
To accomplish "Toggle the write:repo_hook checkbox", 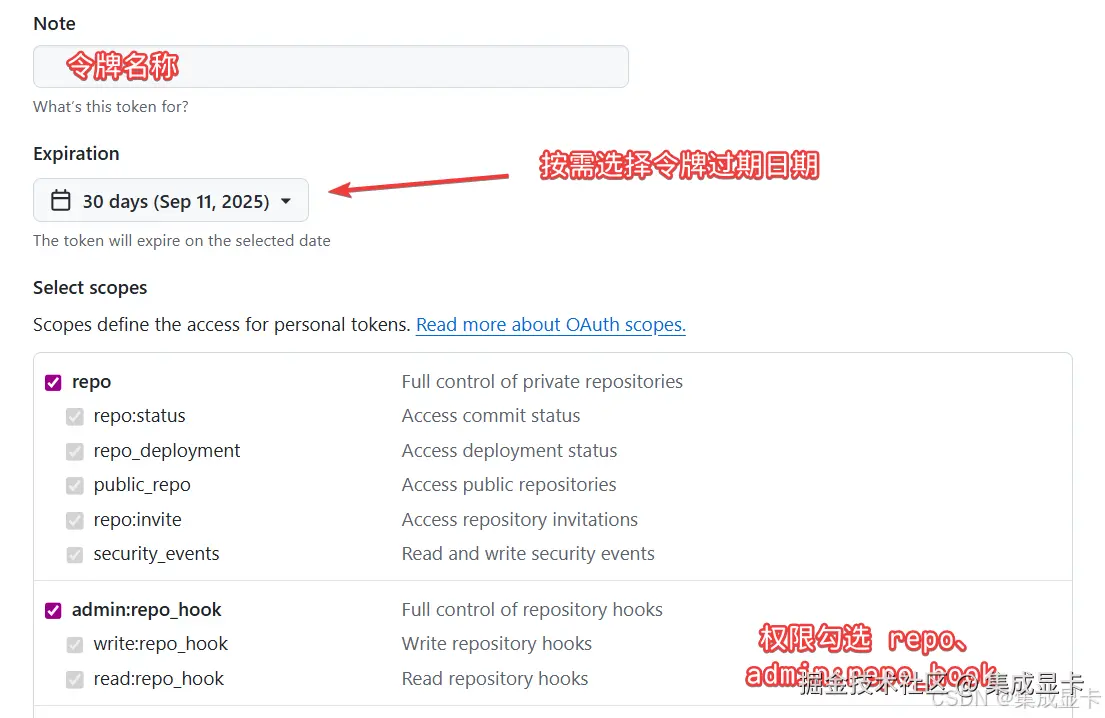I will 75,644.
